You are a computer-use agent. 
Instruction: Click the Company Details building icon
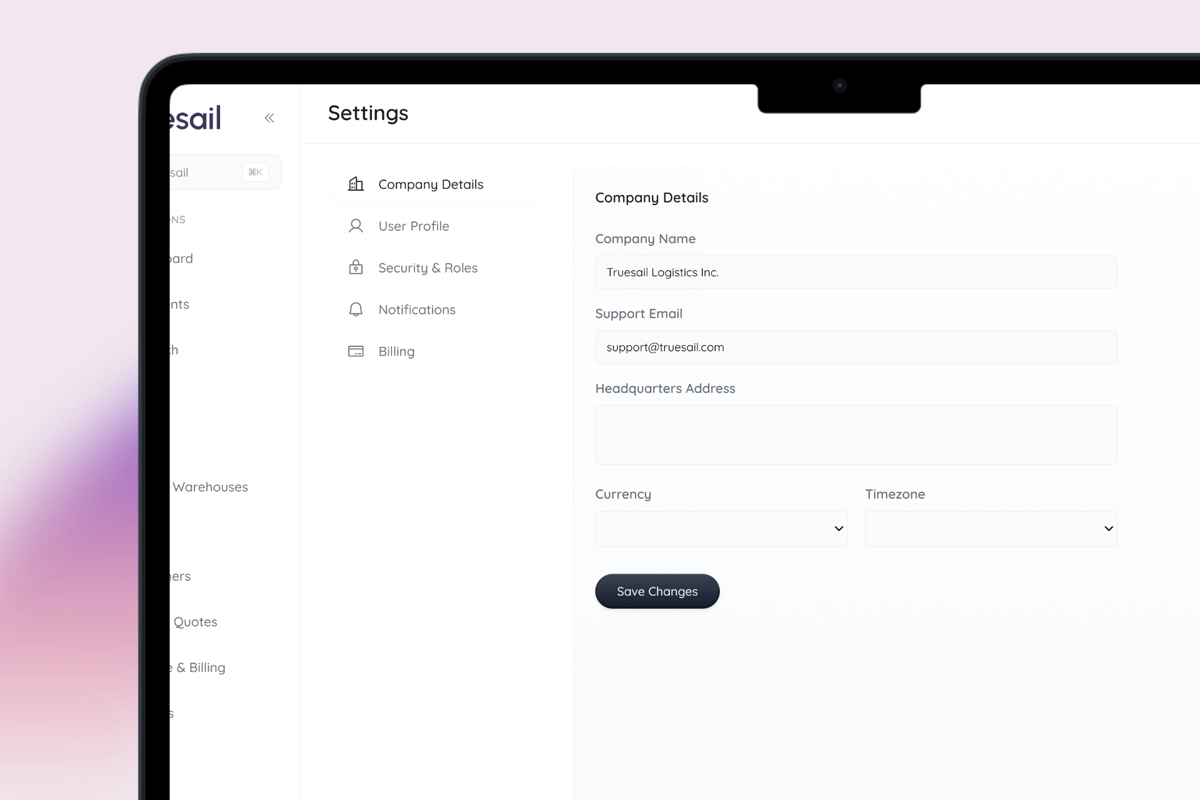coord(355,184)
